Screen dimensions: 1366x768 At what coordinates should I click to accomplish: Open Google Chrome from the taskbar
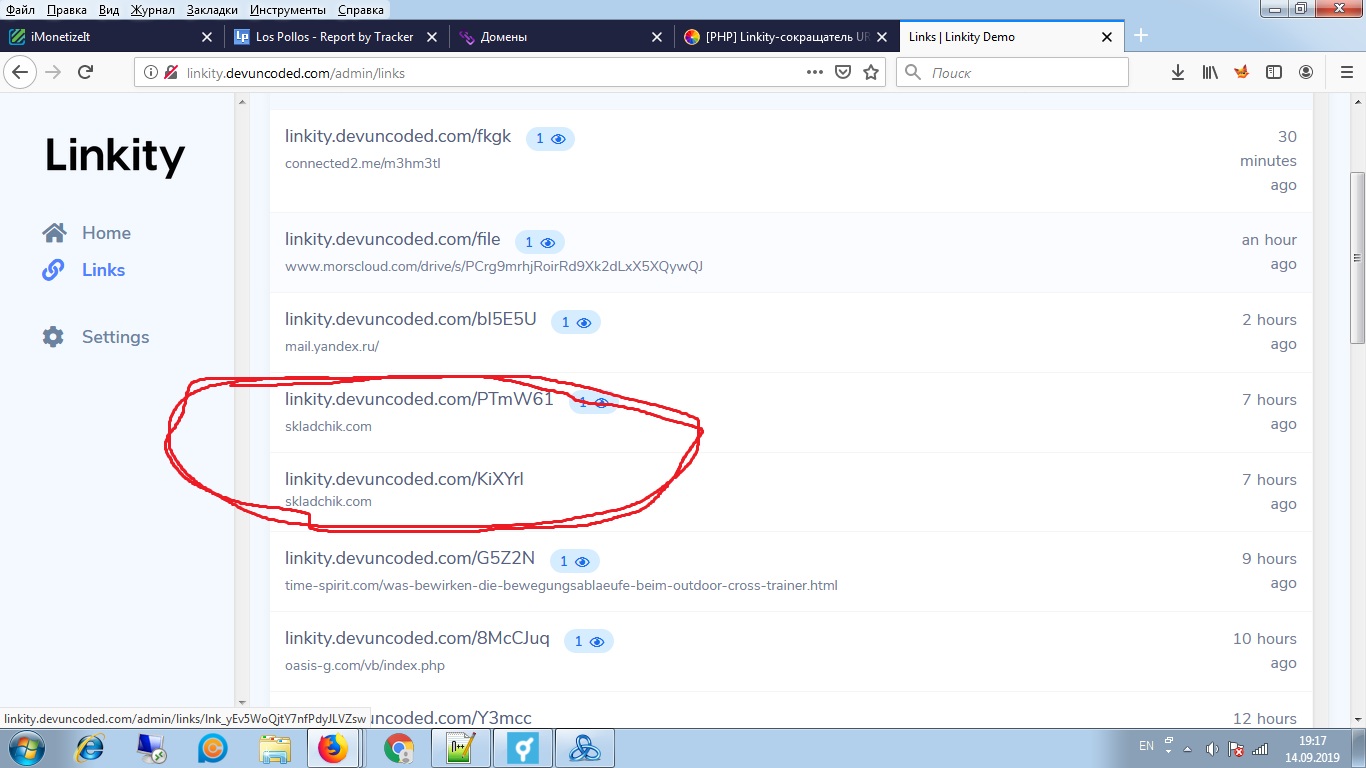click(399, 748)
